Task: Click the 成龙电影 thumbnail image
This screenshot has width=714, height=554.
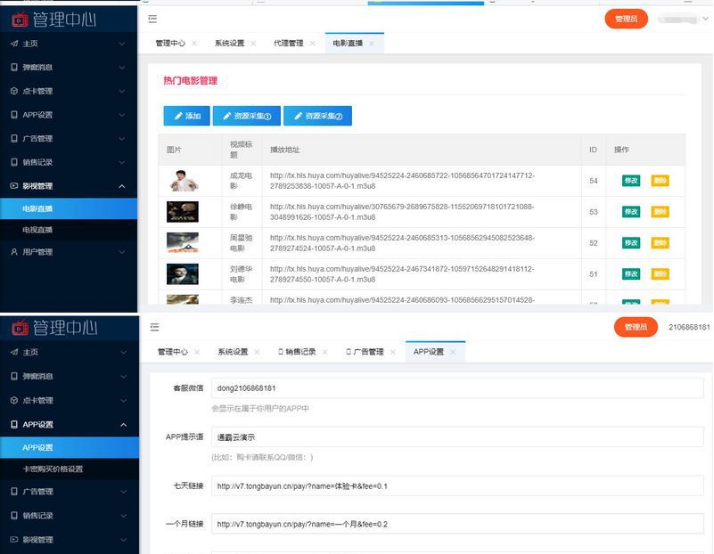Action: coord(183,180)
